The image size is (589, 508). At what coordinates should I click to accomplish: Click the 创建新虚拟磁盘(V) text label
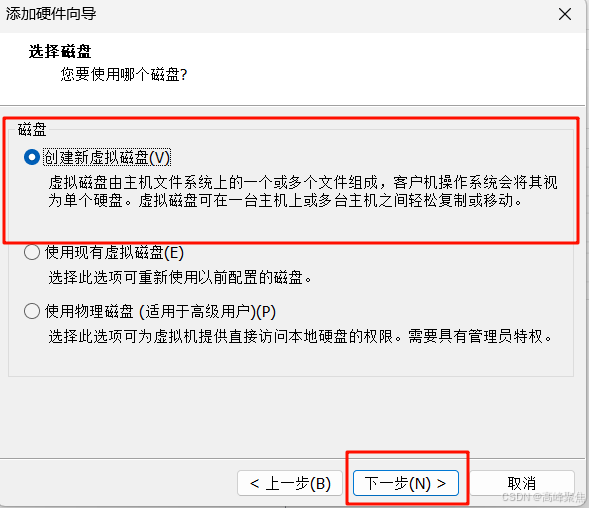coord(107,157)
